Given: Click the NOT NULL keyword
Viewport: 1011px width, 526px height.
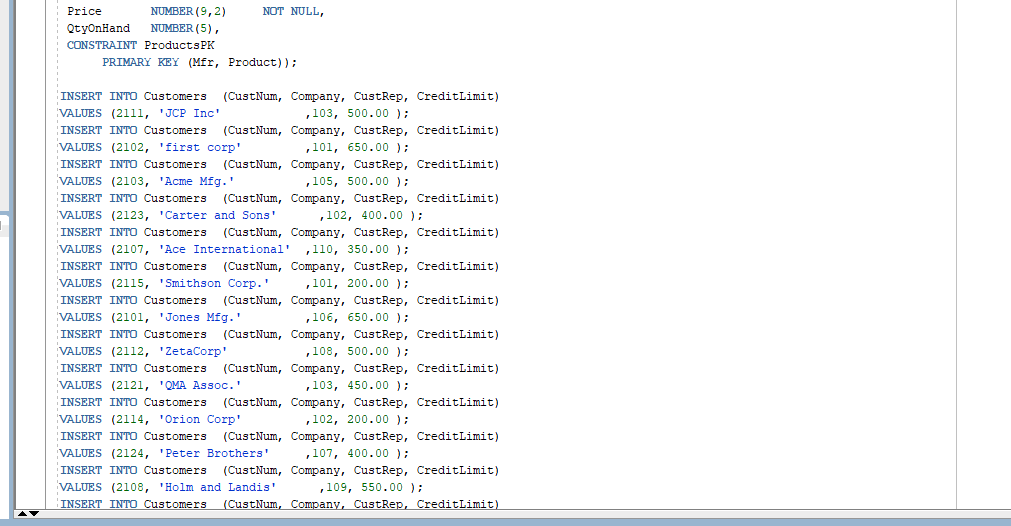Looking at the screenshot, I should click(x=291, y=12).
